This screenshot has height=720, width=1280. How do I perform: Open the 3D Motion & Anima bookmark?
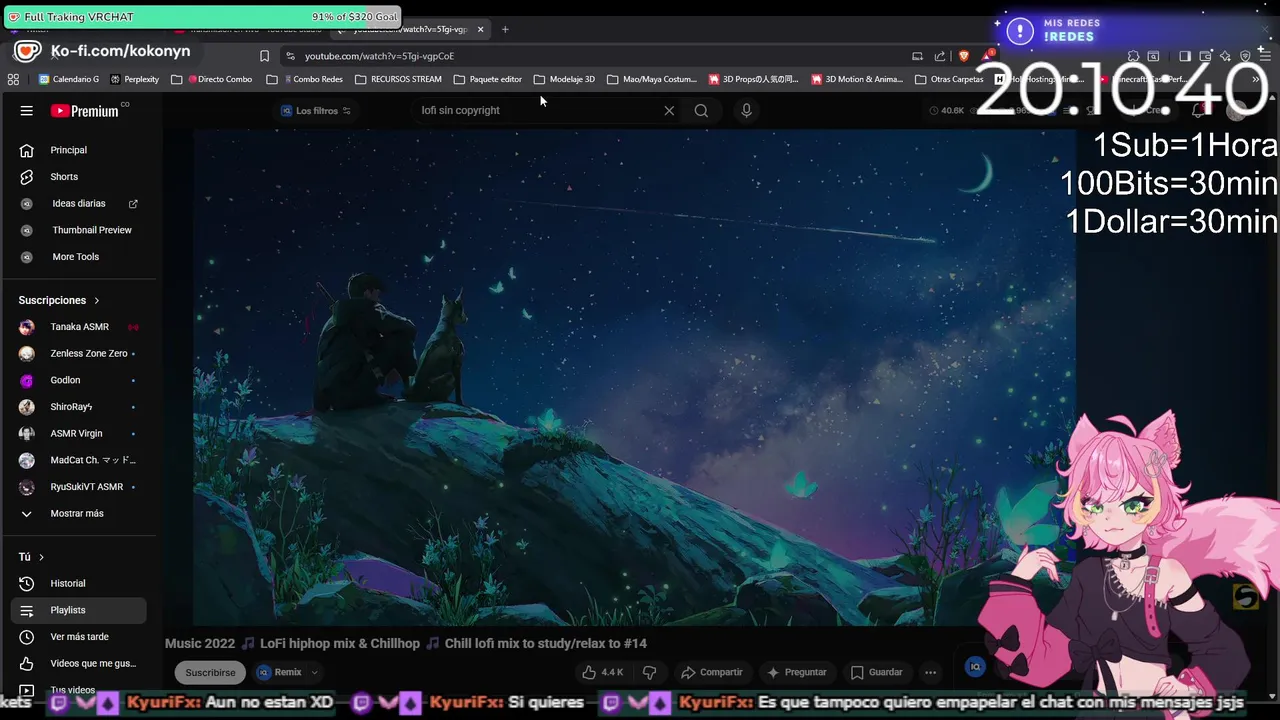pyautogui.click(x=857, y=79)
